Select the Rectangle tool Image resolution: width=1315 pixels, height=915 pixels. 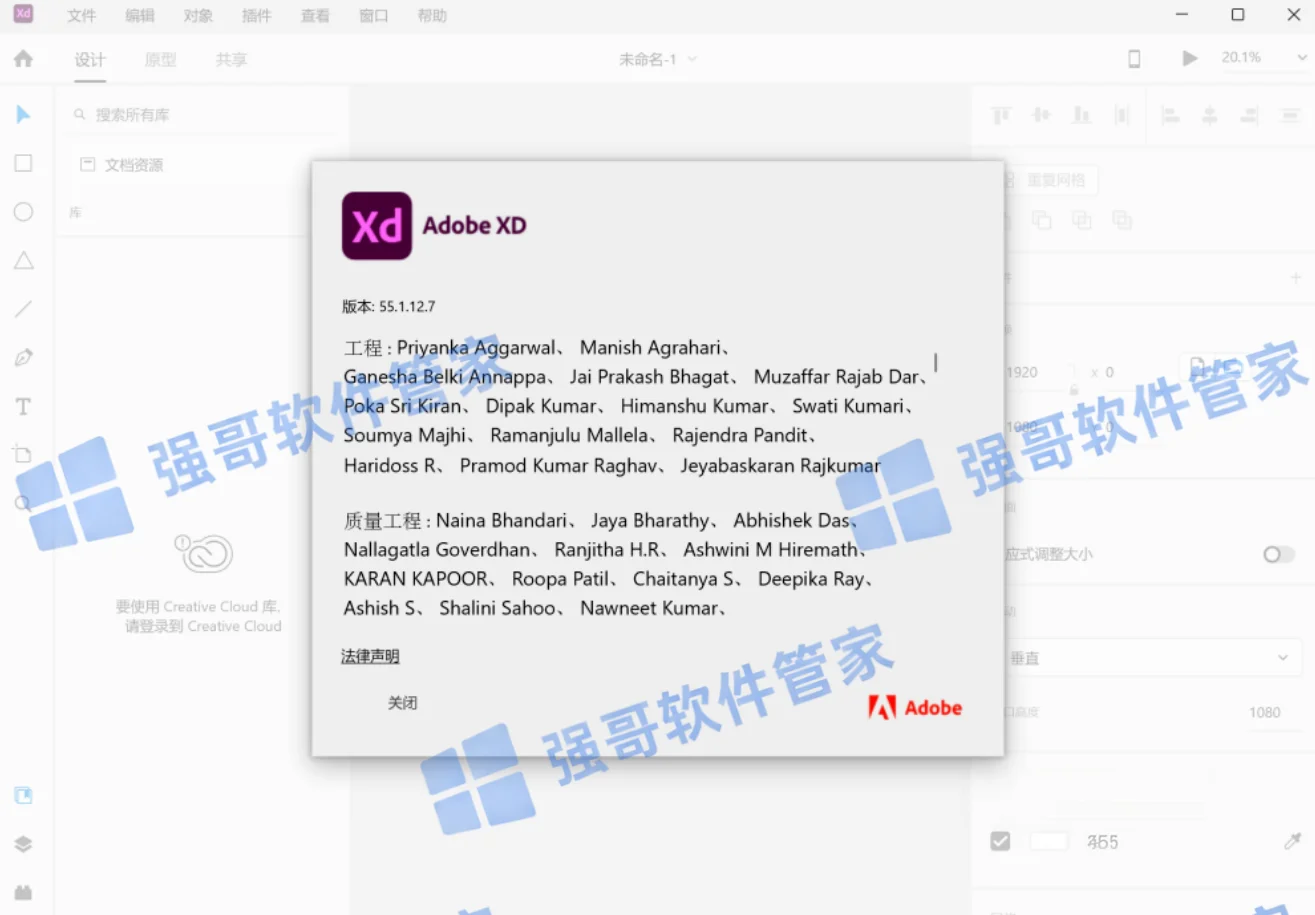click(23, 163)
